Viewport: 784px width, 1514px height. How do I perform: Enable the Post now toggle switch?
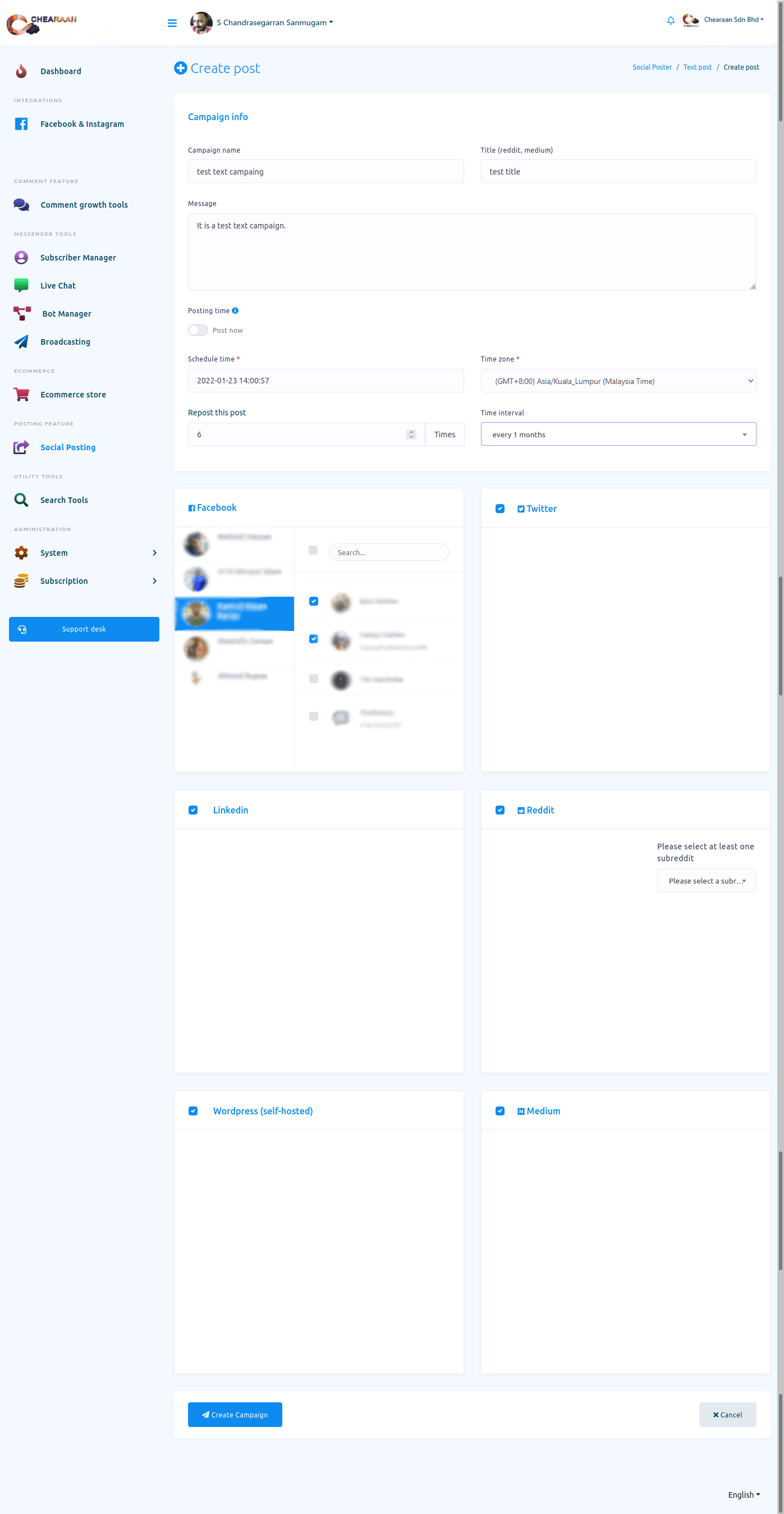click(198, 330)
